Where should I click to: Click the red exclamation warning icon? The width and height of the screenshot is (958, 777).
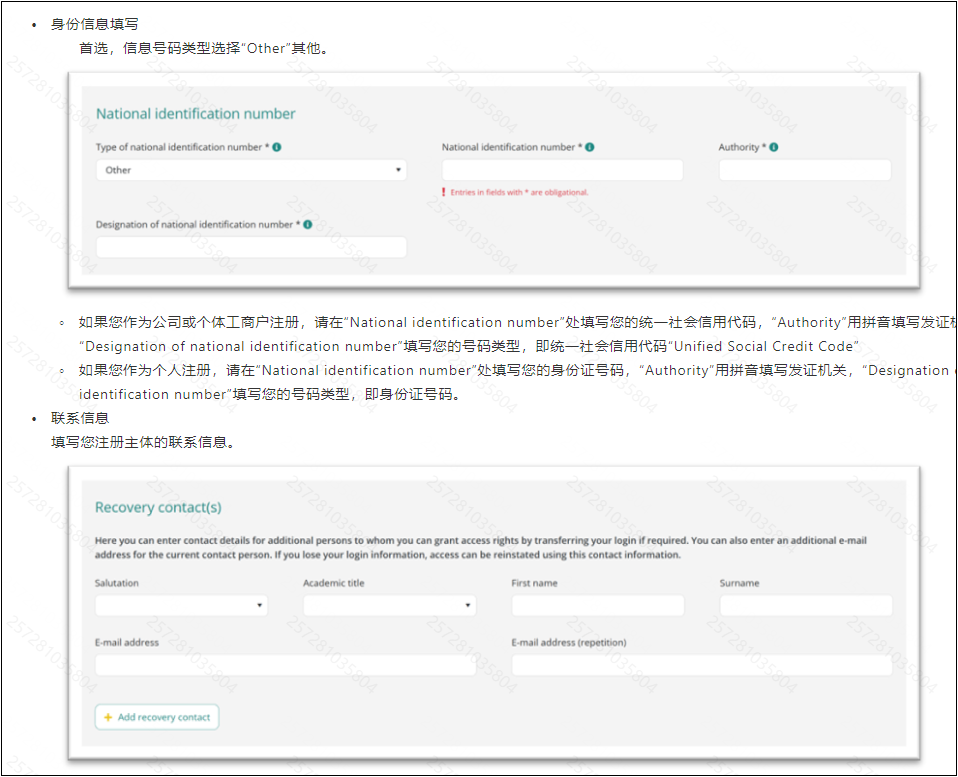(x=443, y=192)
